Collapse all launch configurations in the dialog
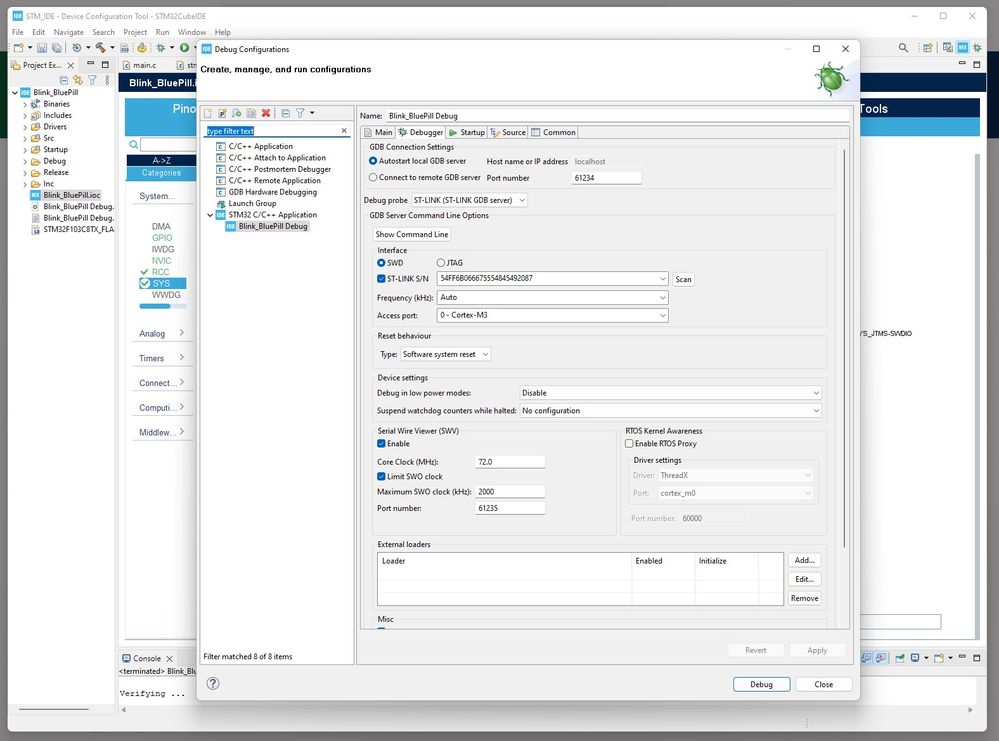Image resolution: width=999 pixels, height=741 pixels. click(x=285, y=113)
